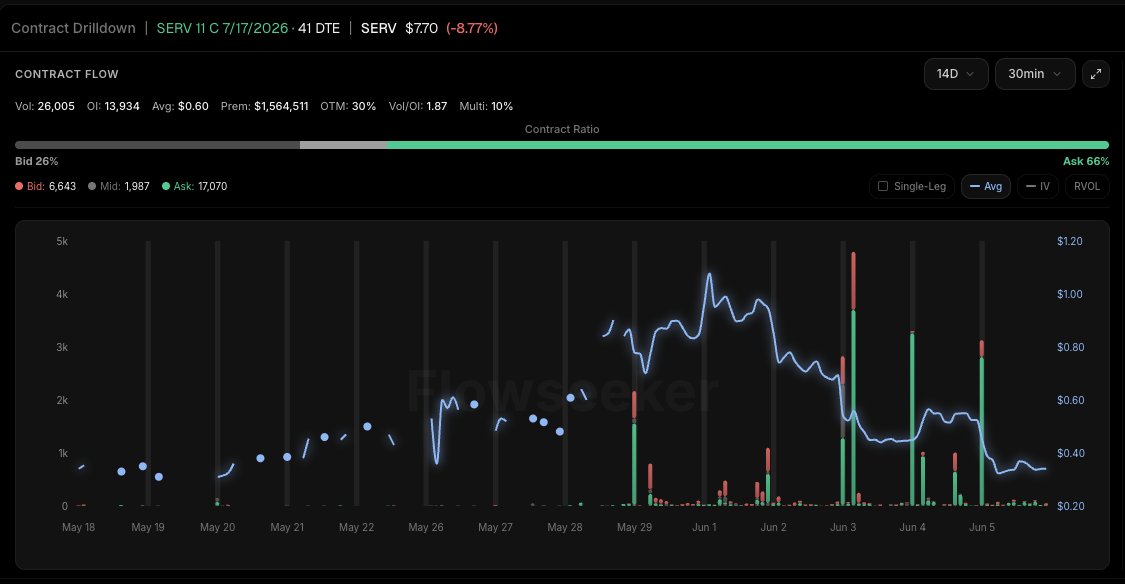Click the Multi: 10% stat
Screen dimensions: 1125x584
[486, 106]
